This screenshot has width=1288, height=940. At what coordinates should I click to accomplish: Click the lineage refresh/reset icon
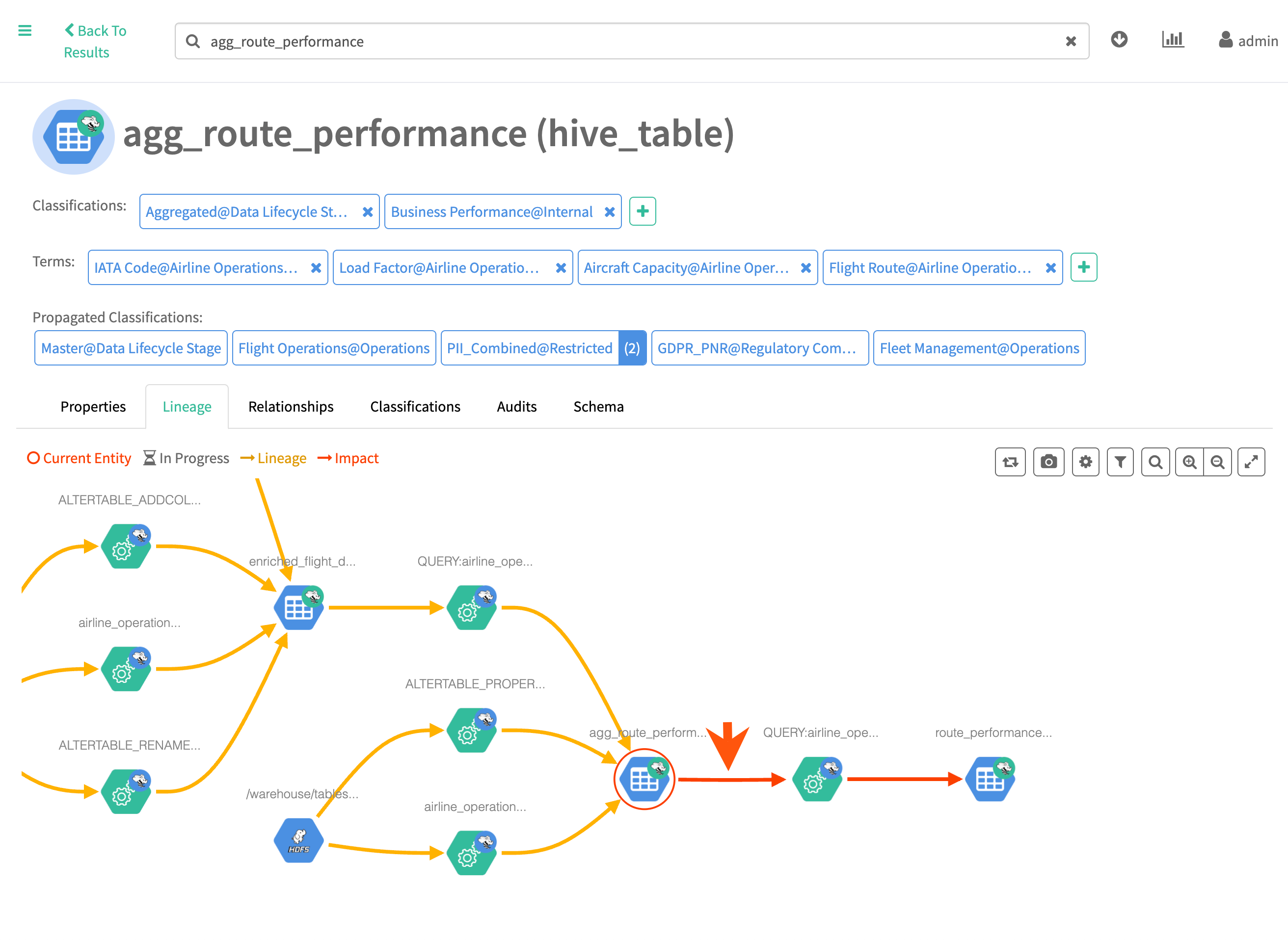(x=1010, y=462)
